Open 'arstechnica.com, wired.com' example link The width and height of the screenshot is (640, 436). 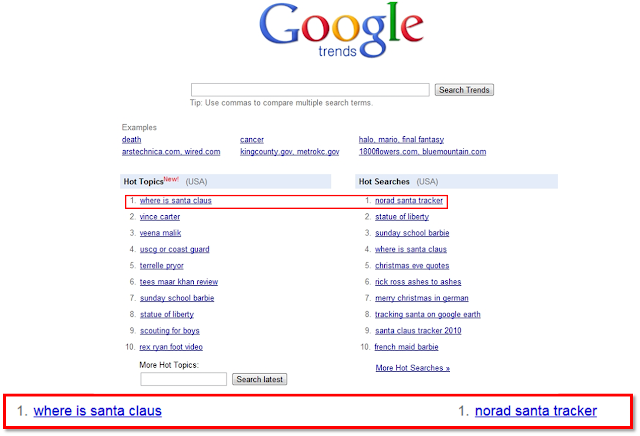[171, 152]
